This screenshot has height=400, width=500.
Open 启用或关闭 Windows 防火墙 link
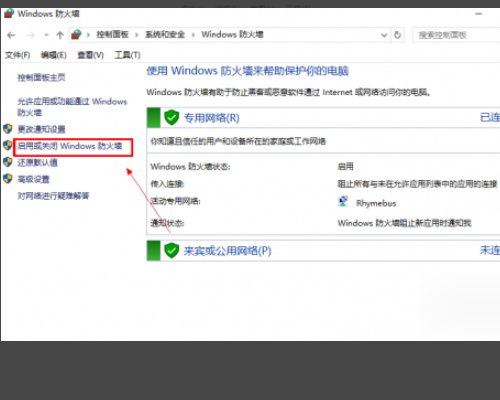[70, 146]
